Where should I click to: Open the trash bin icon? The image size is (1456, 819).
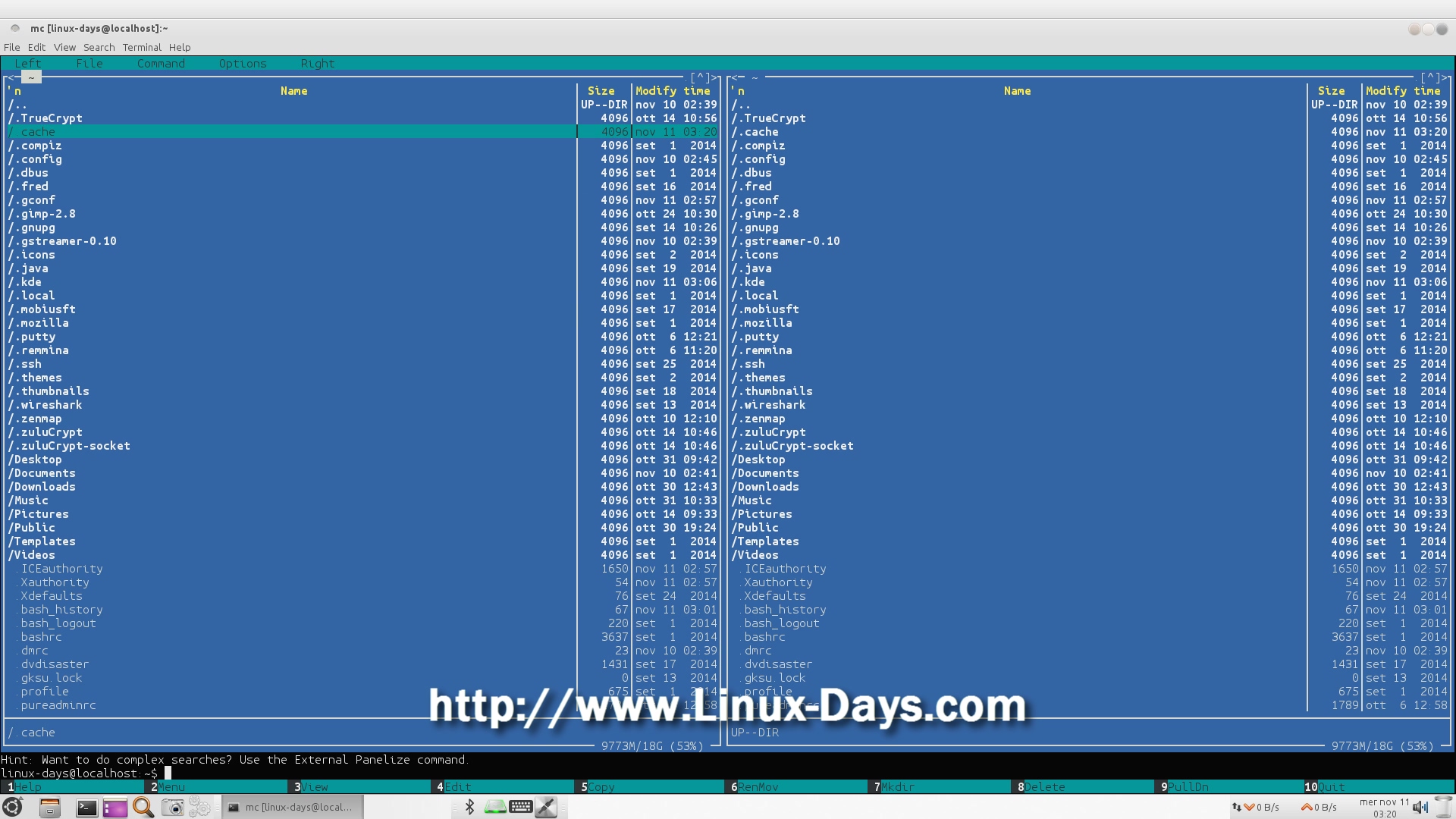[x=1443, y=807]
